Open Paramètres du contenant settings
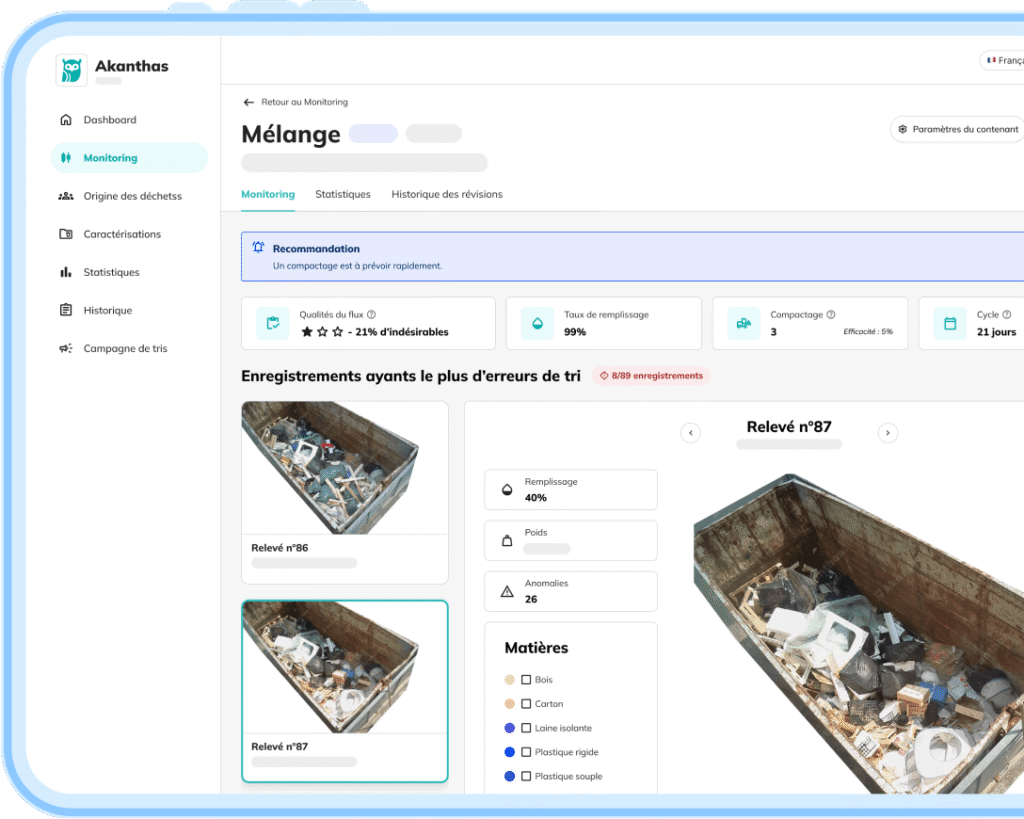The width and height of the screenshot is (1024, 819). (x=957, y=129)
